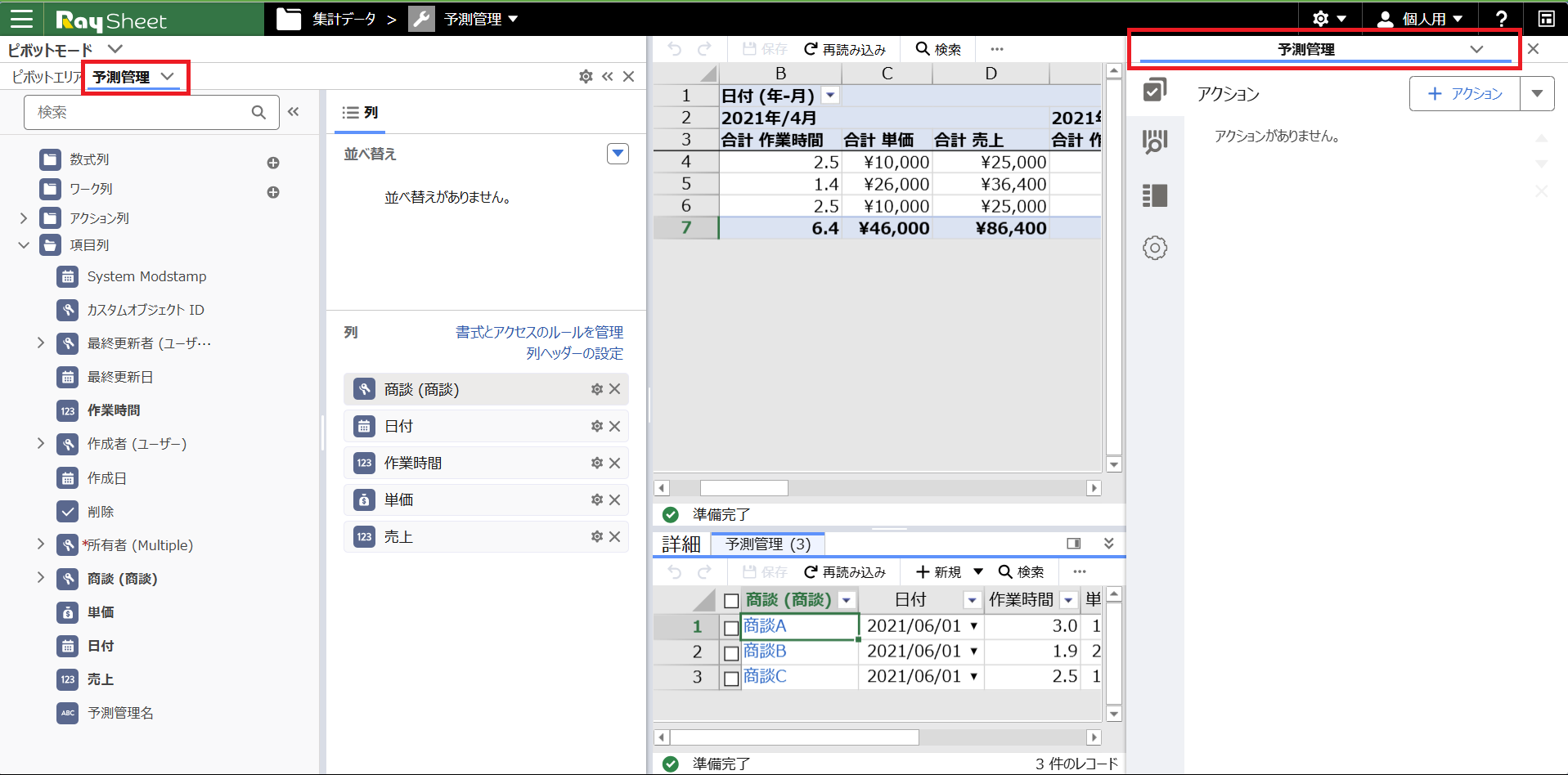
Task: Remove the 売上 column with its X icon
Action: coord(615,536)
